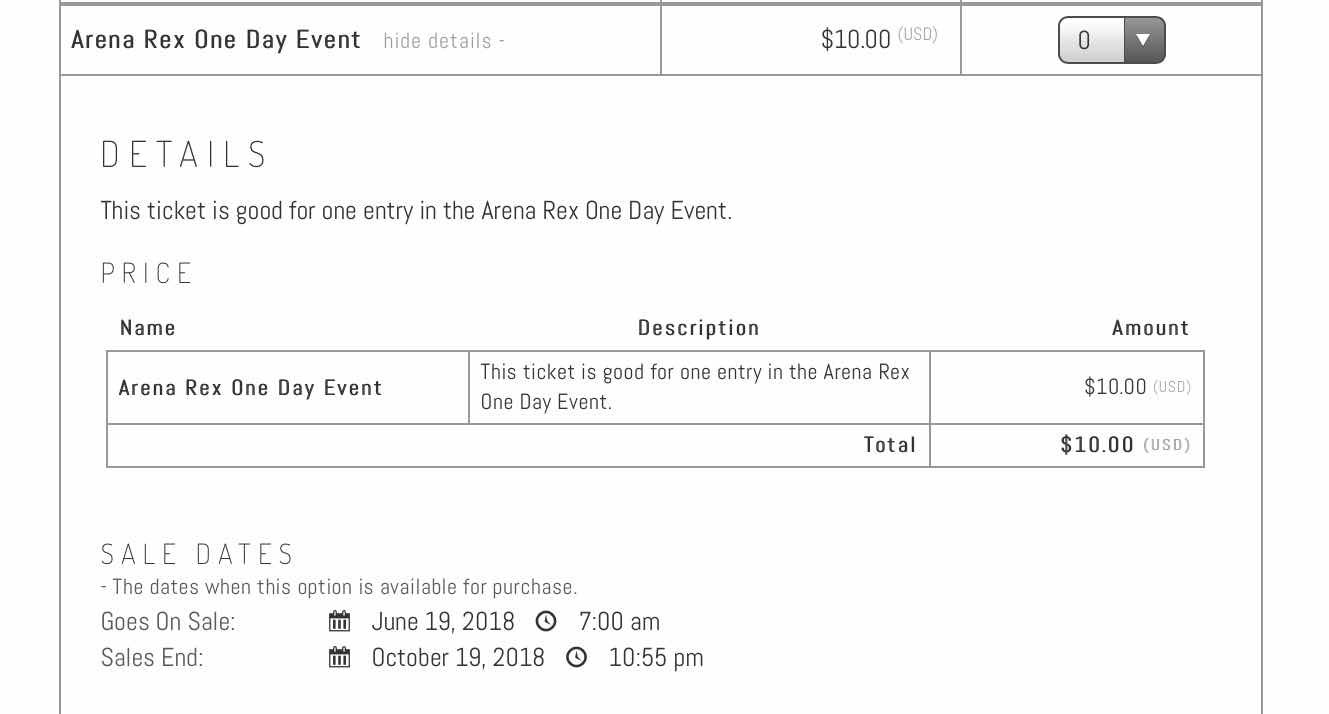
Task: Click the 7:00 am start time
Action: coord(619,622)
